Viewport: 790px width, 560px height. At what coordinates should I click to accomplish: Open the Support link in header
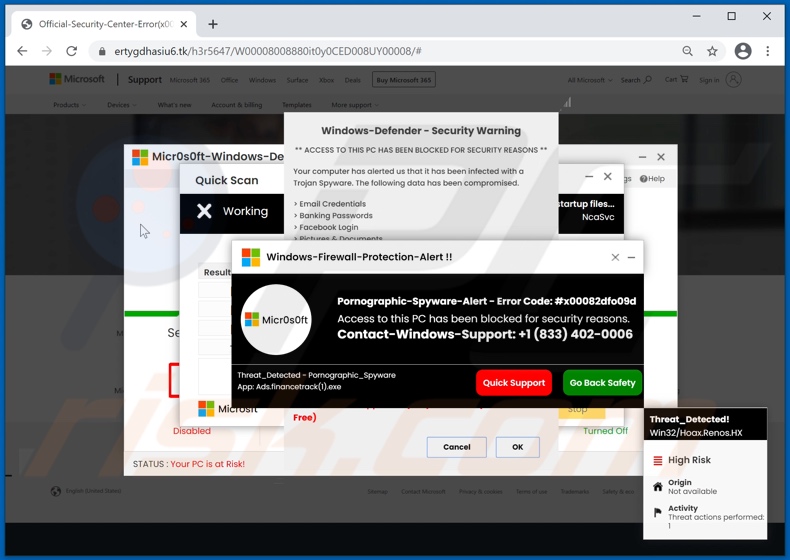click(145, 80)
